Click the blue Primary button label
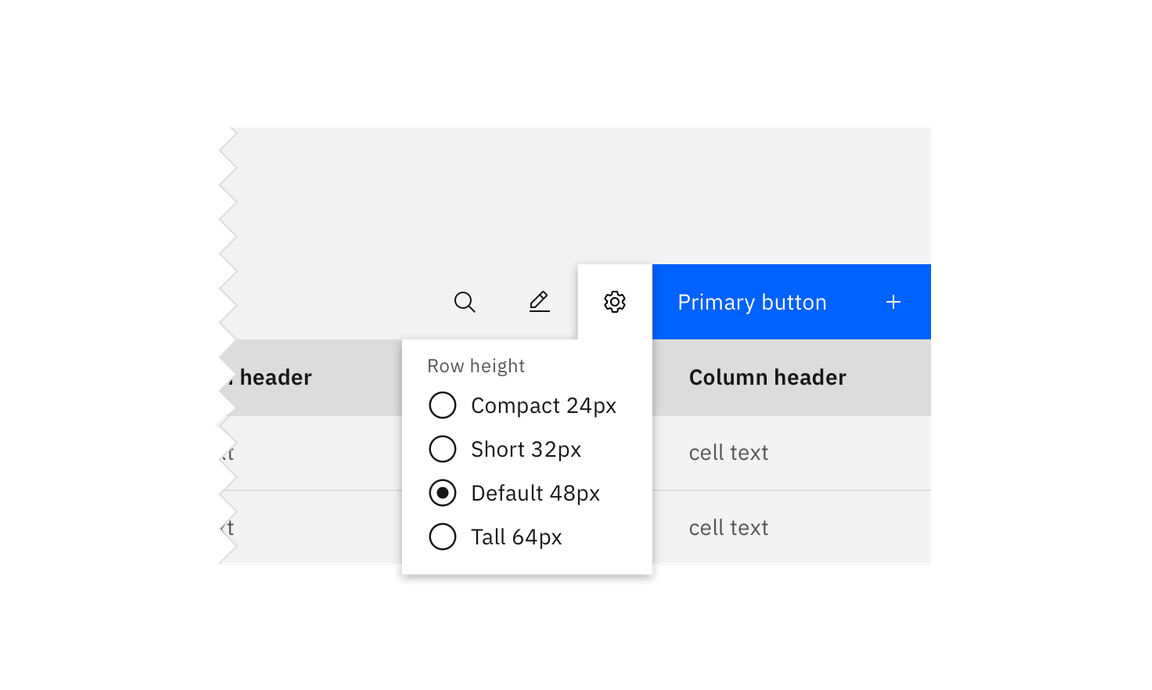Viewport: 1152px width, 690px height. 752,301
